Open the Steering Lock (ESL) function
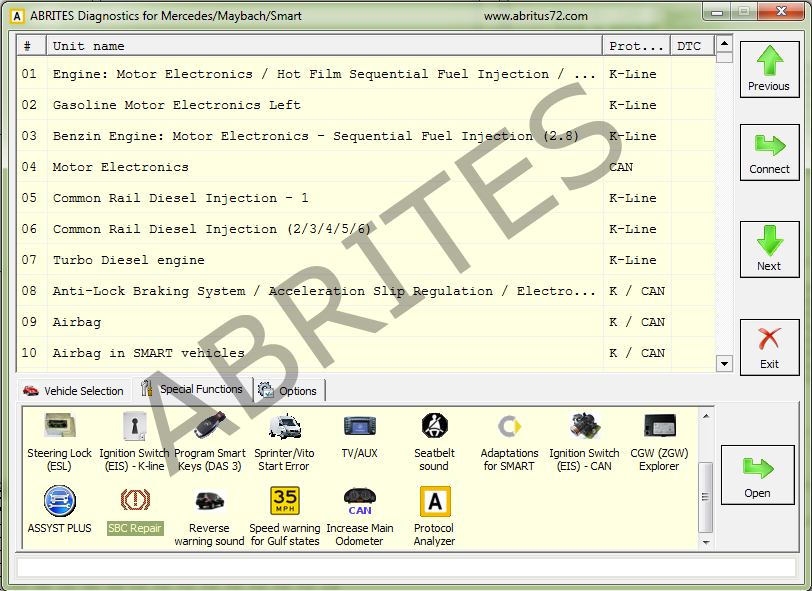812x591 pixels. 59,442
